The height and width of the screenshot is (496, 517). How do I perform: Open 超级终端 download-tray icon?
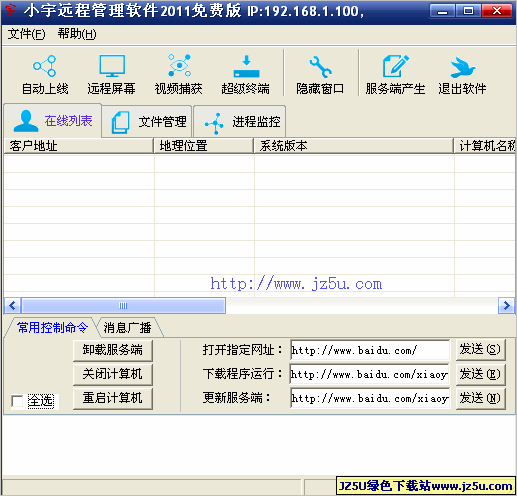(246, 67)
